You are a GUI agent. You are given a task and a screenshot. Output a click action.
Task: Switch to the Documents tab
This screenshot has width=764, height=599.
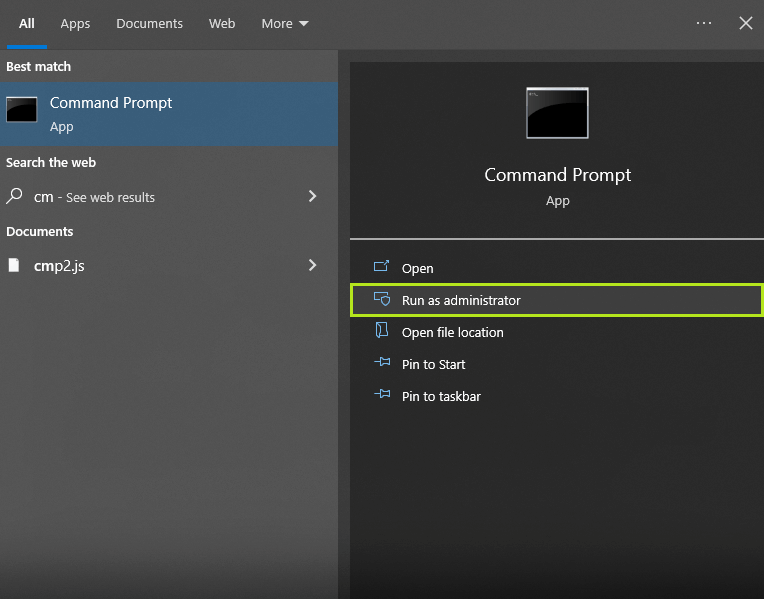[149, 23]
